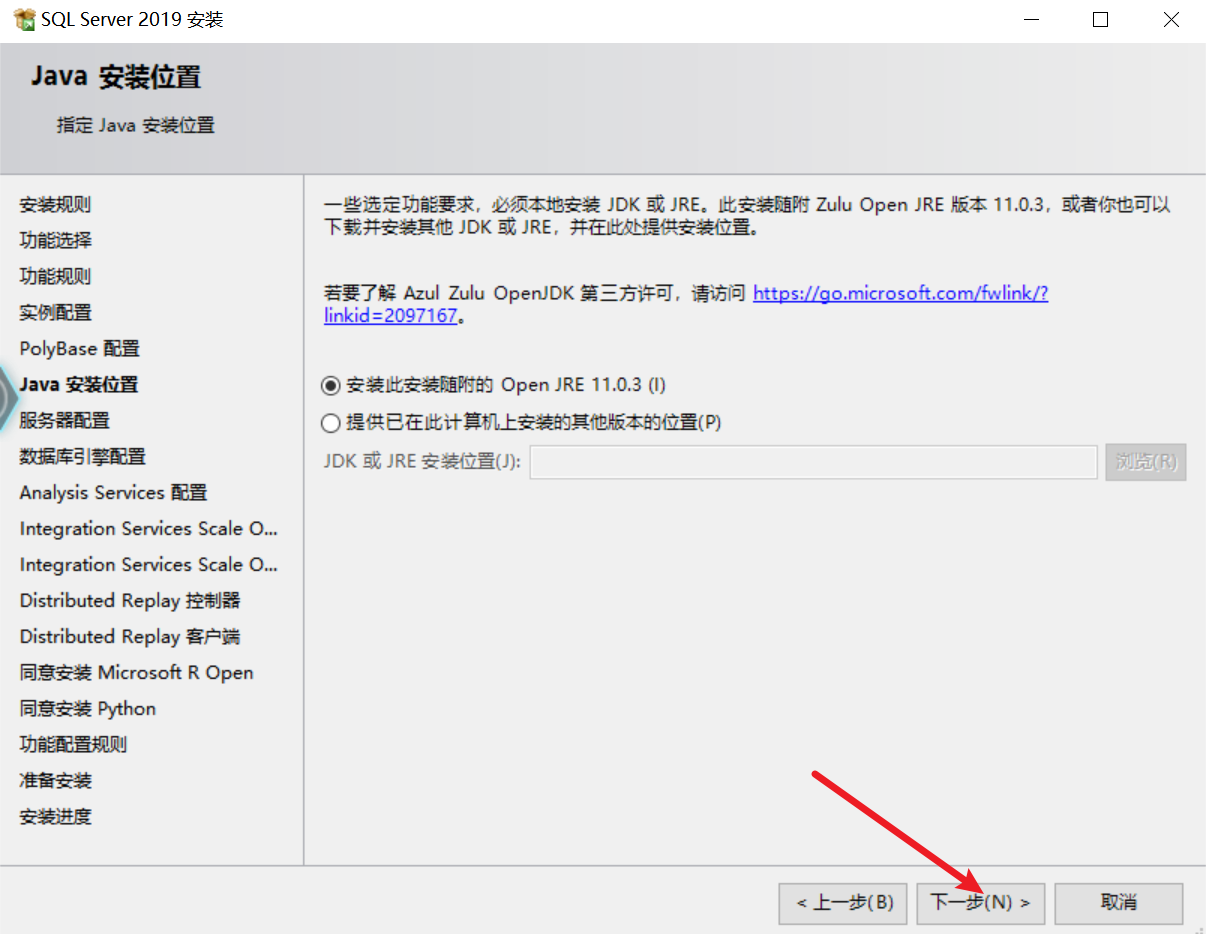Select 同意安装 Python in the sidebar
This screenshot has height=934, width=1206.
click(x=88, y=708)
